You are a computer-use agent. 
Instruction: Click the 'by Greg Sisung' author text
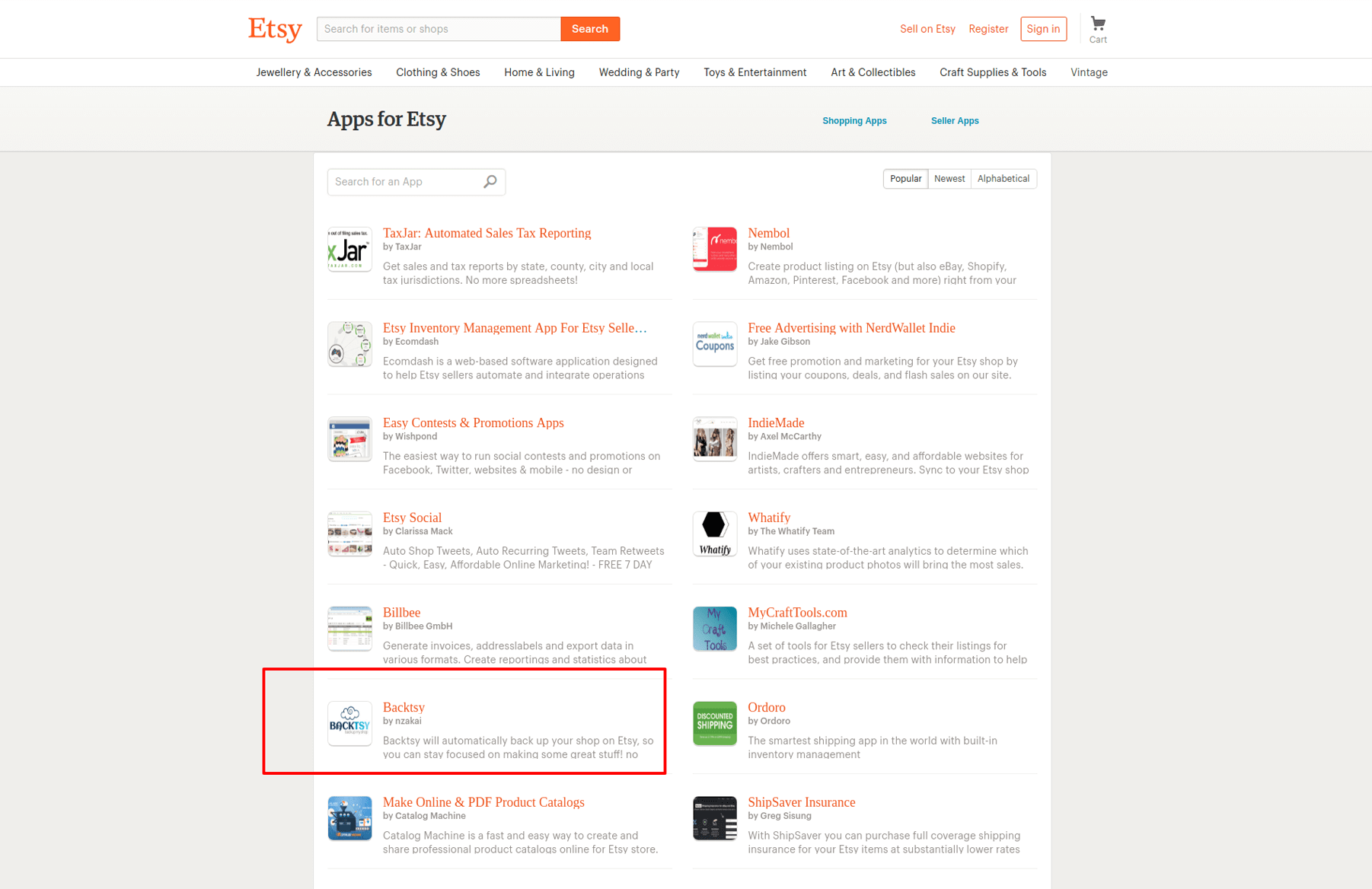pyautogui.click(x=779, y=816)
